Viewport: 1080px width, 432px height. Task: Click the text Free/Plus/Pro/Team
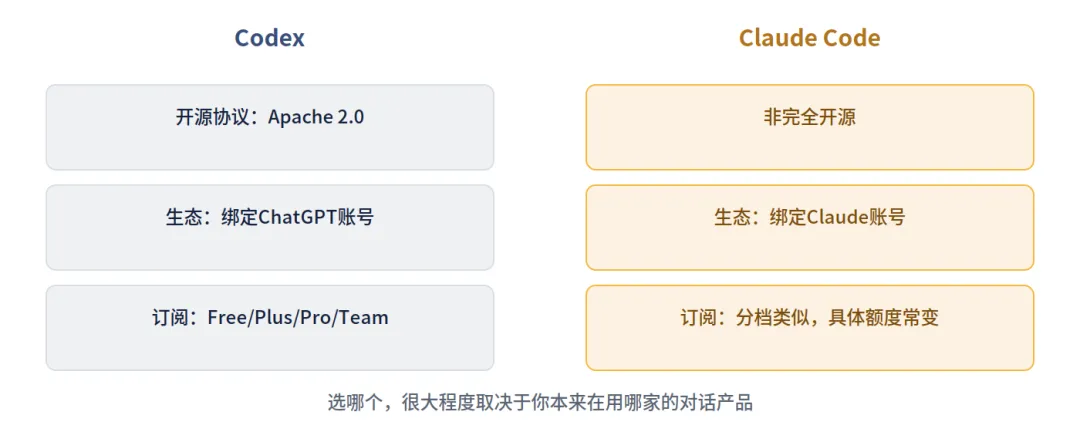click(298, 318)
